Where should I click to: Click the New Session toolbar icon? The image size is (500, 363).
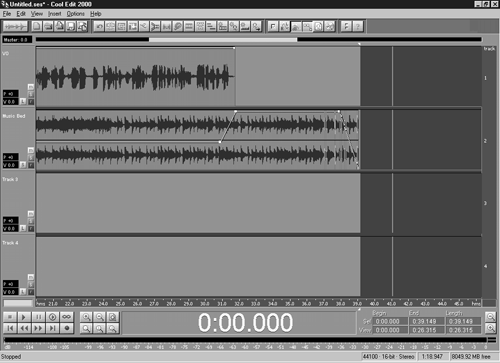point(37,26)
